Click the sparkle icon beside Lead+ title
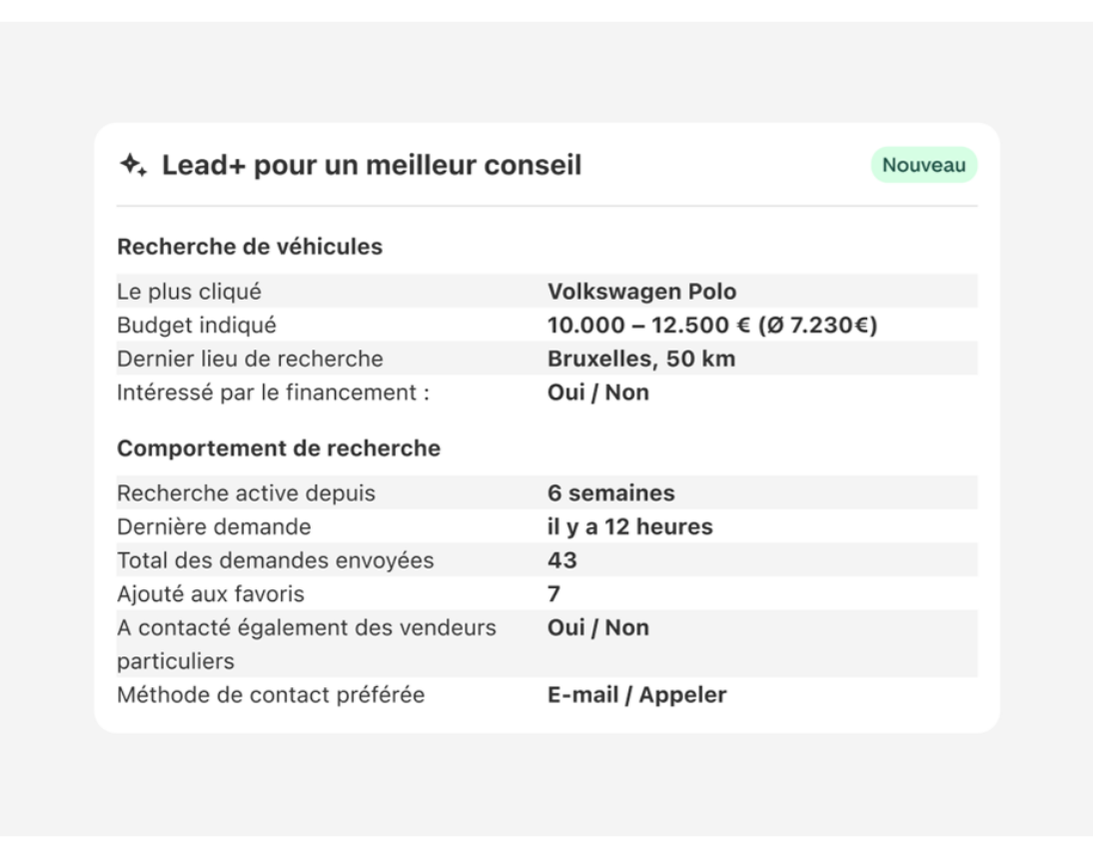Screen dimensions: 1093x859 tap(133, 165)
